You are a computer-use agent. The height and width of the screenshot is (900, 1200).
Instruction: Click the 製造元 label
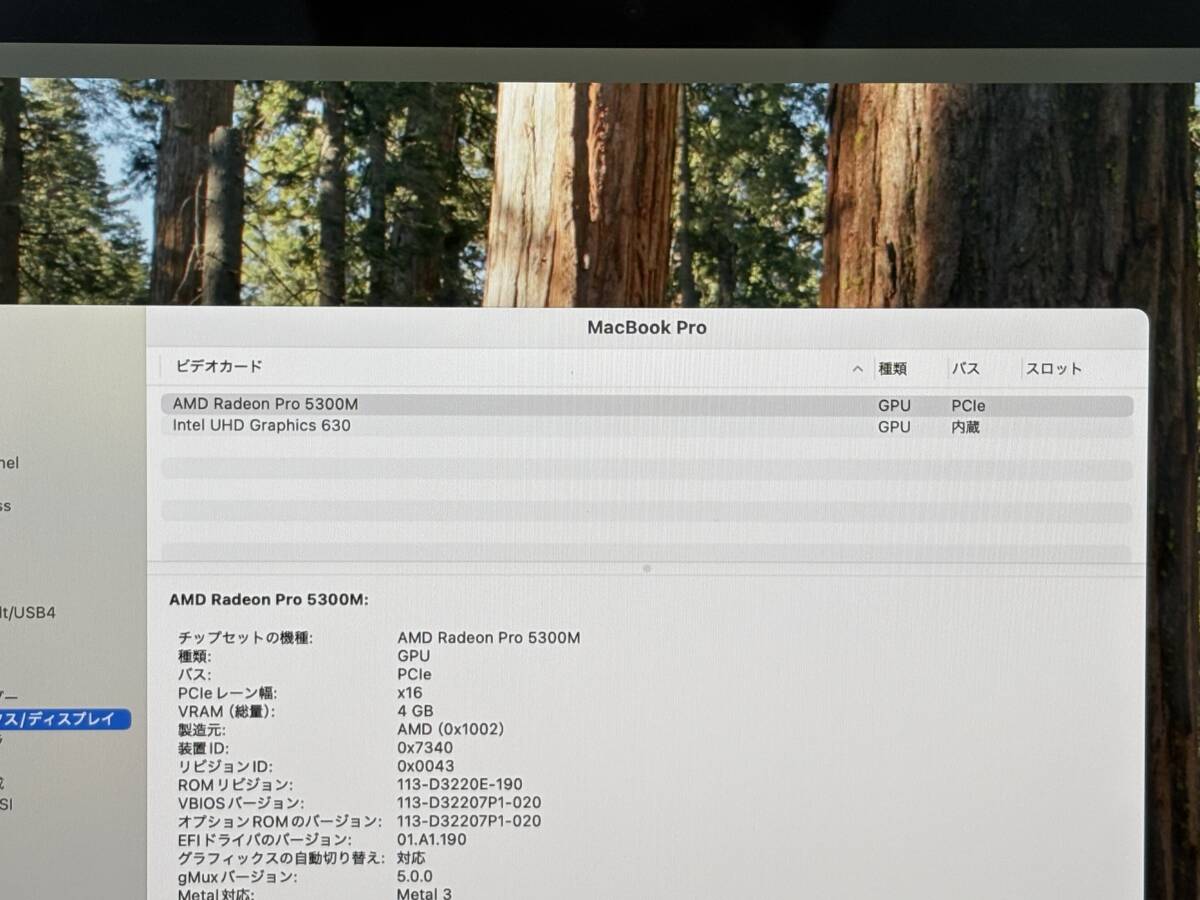202,730
